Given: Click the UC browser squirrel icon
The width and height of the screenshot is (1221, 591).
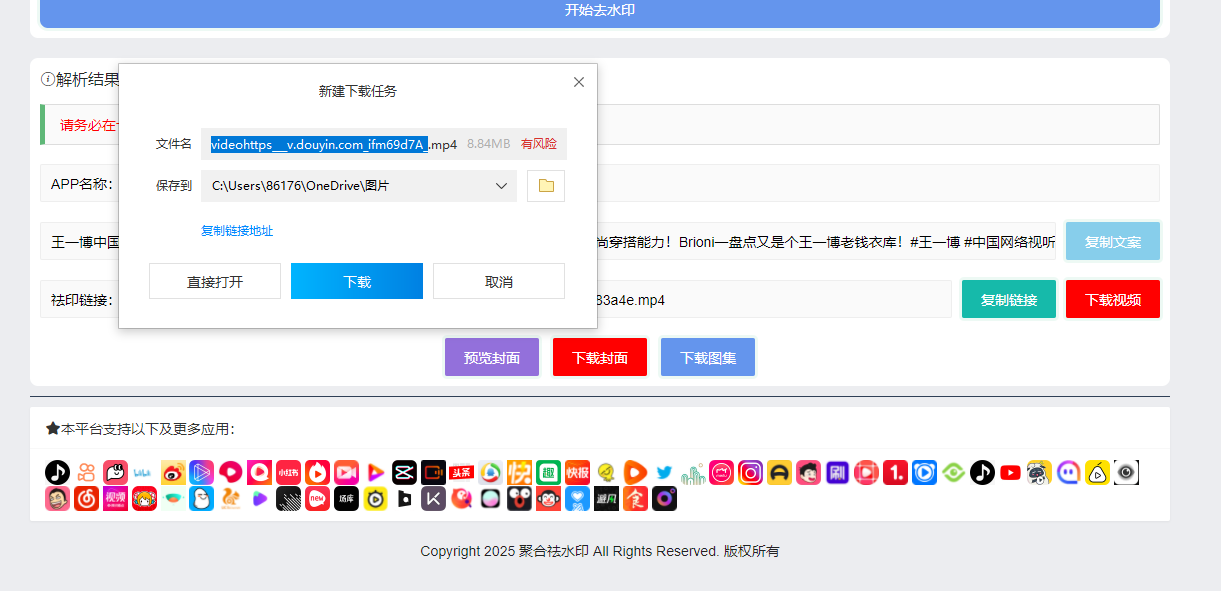Looking at the screenshot, I should point(230,499).
